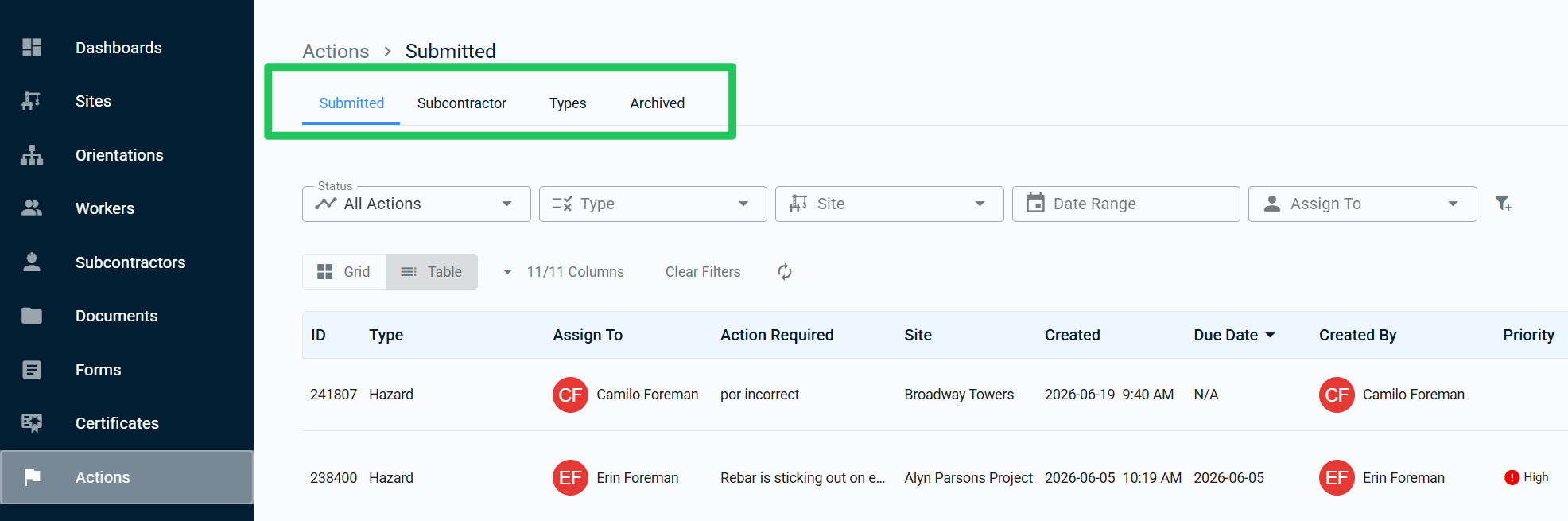Viewport: 1568px width, 521px height.
Task: Click action ID 241807
Action: [333, 395]
